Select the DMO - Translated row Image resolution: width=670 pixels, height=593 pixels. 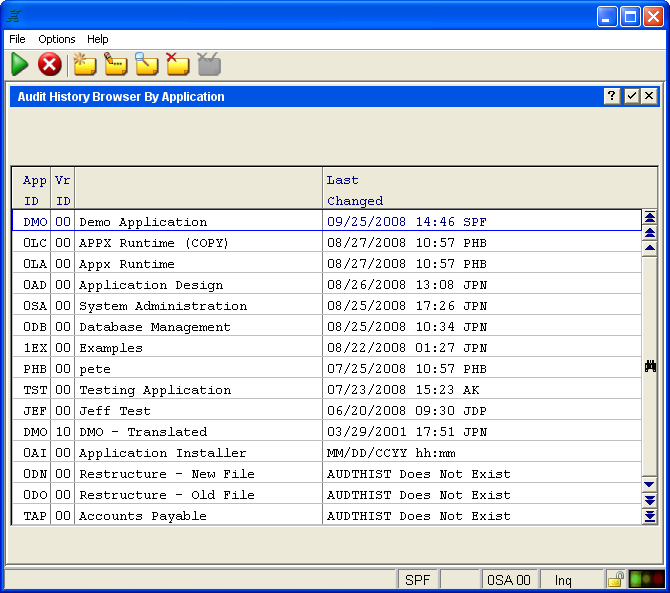click(x=327, y=431)
